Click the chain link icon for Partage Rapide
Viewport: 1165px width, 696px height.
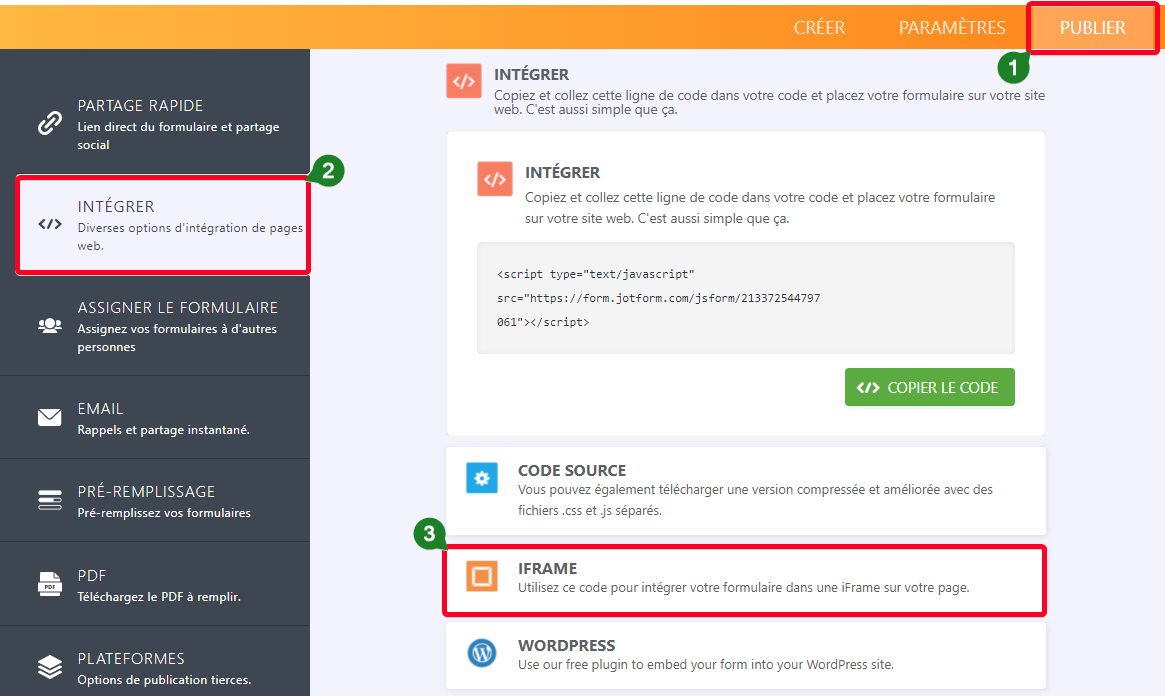pyautogui.click(x=50, y=123)
